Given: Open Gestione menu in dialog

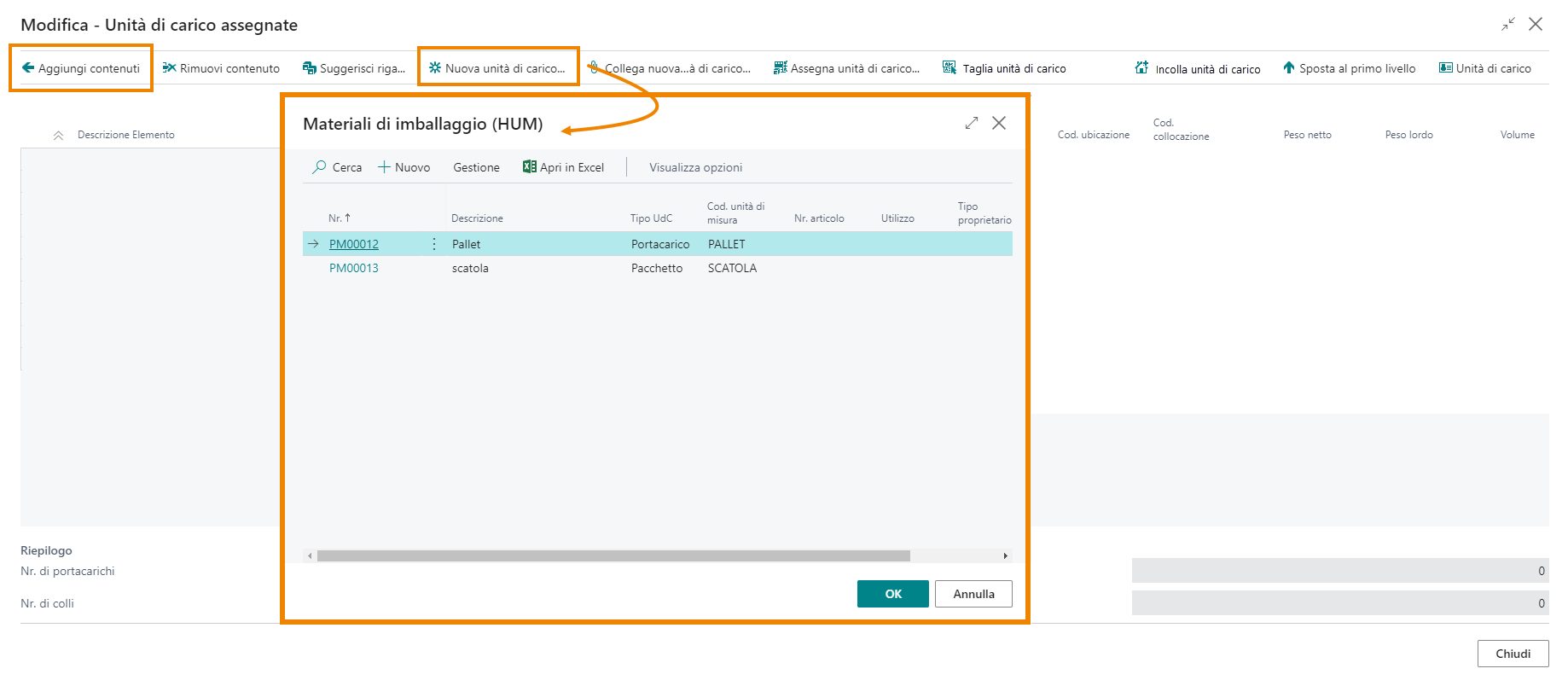Looking at the screenshot, I should pyautogui.click(x=476, y=167).
